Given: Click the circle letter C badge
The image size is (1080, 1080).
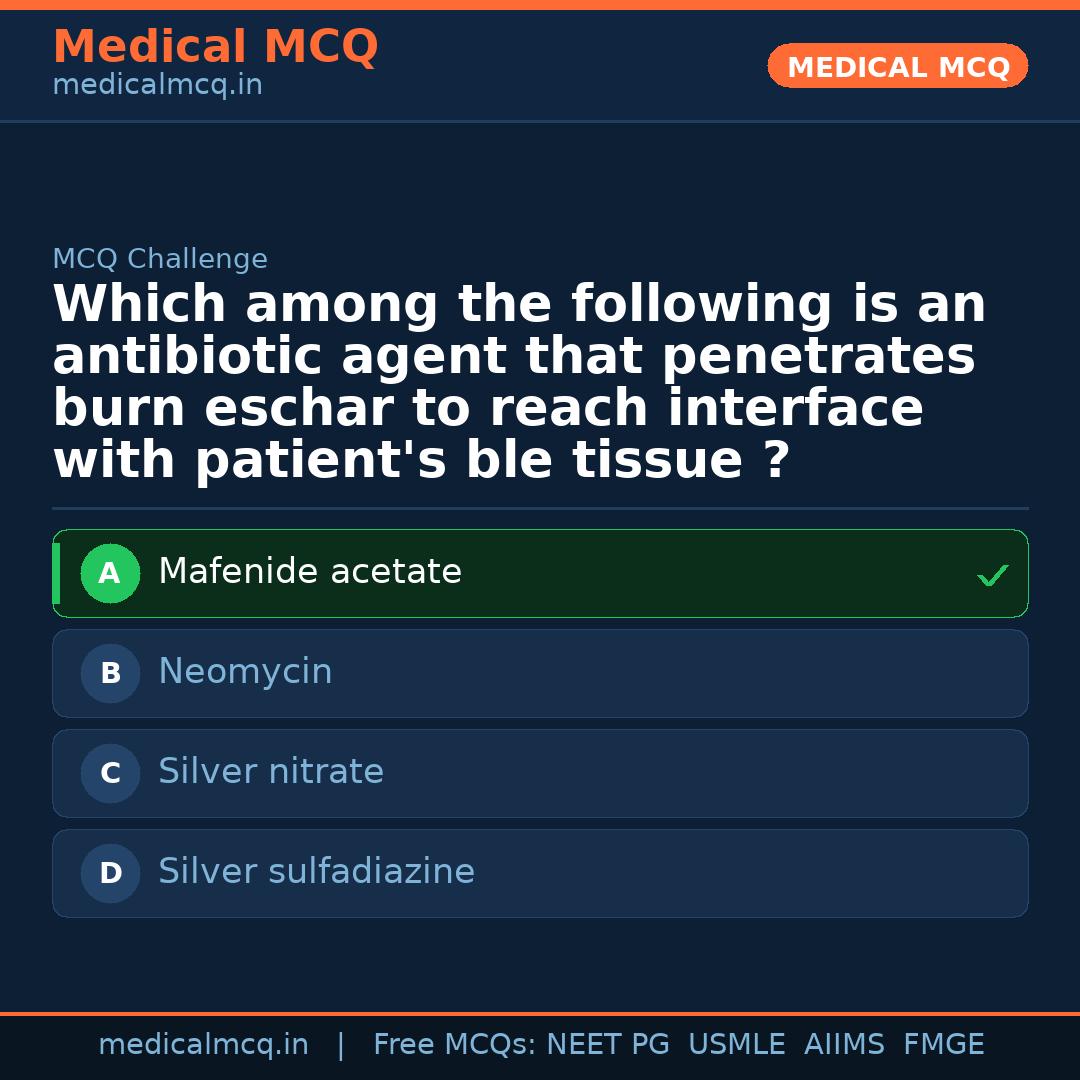Looking at the screenshot, I should (110, 774).
